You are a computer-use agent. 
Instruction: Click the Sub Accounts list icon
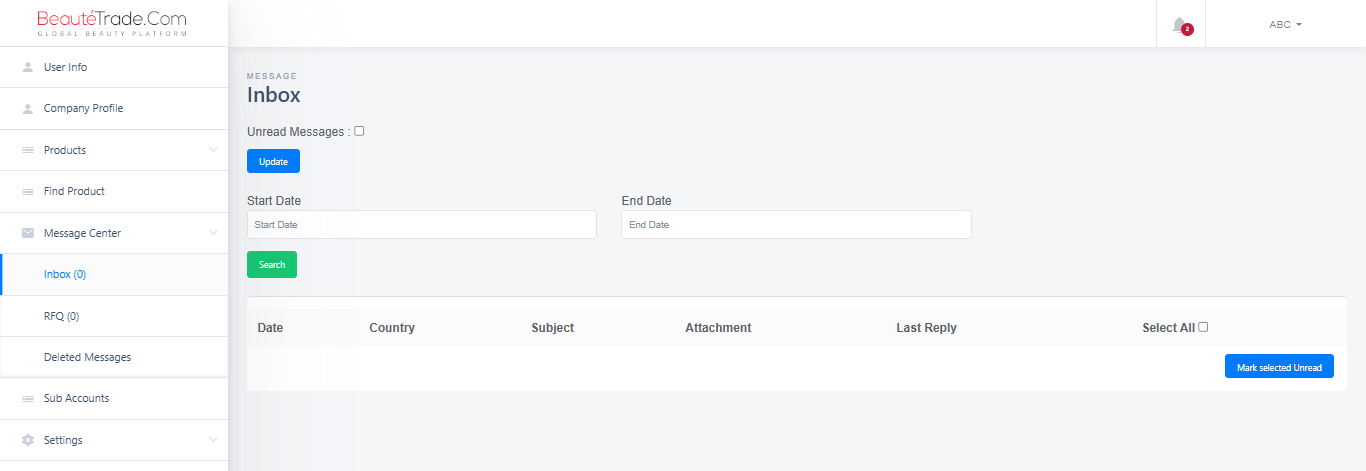(x=28, y=399)
